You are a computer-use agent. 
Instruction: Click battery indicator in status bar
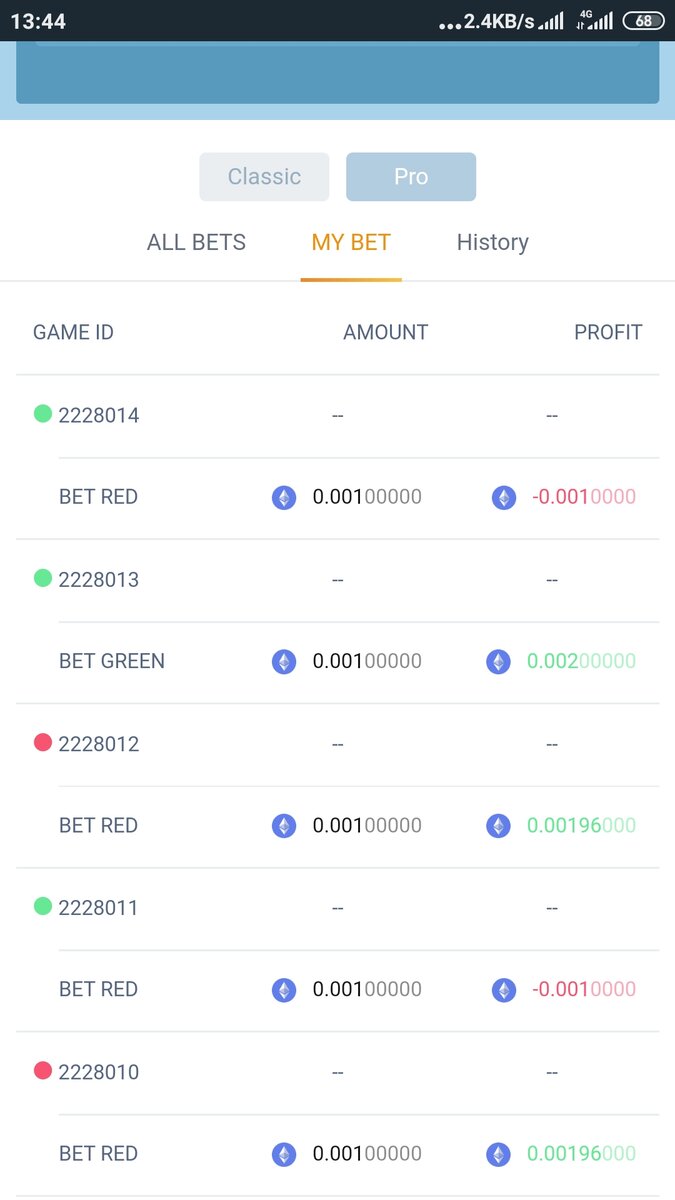pos(642,21)
